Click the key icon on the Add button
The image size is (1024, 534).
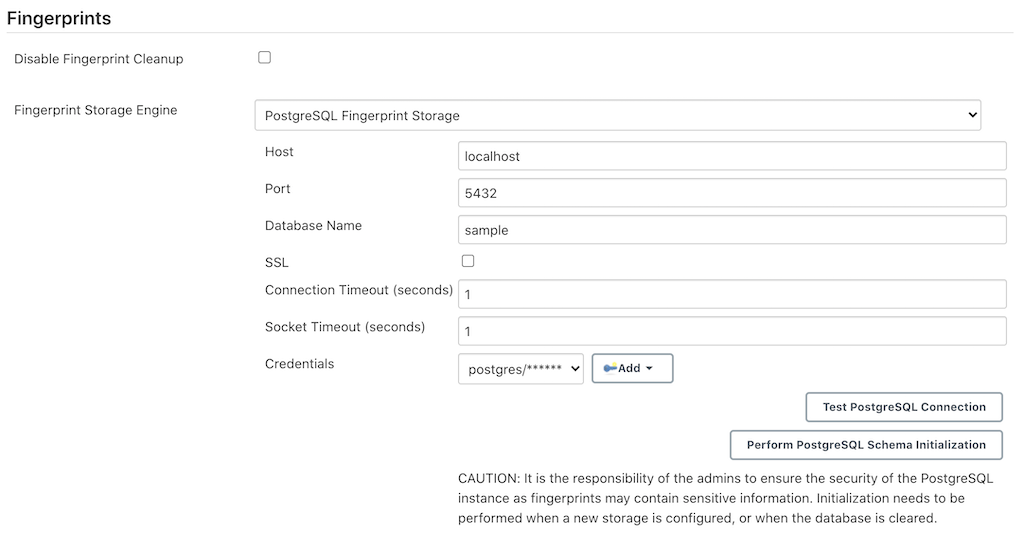[x=610, y=368]
